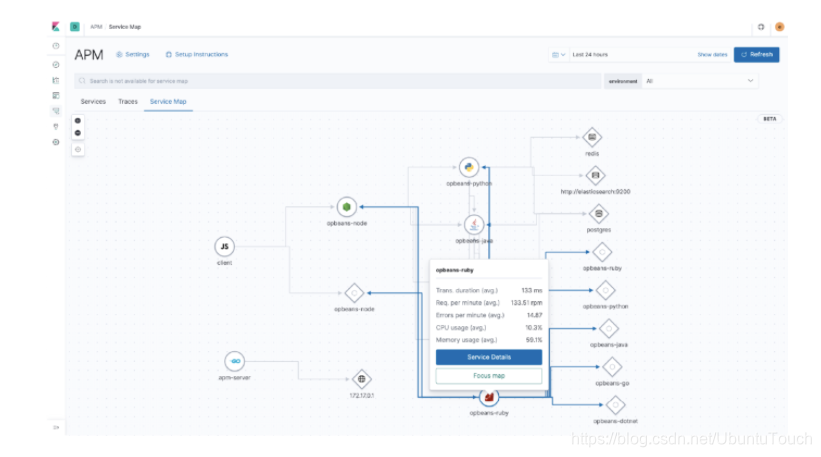821x457 pixels.
Task: Select the JS client node icon
Action: 225,247
